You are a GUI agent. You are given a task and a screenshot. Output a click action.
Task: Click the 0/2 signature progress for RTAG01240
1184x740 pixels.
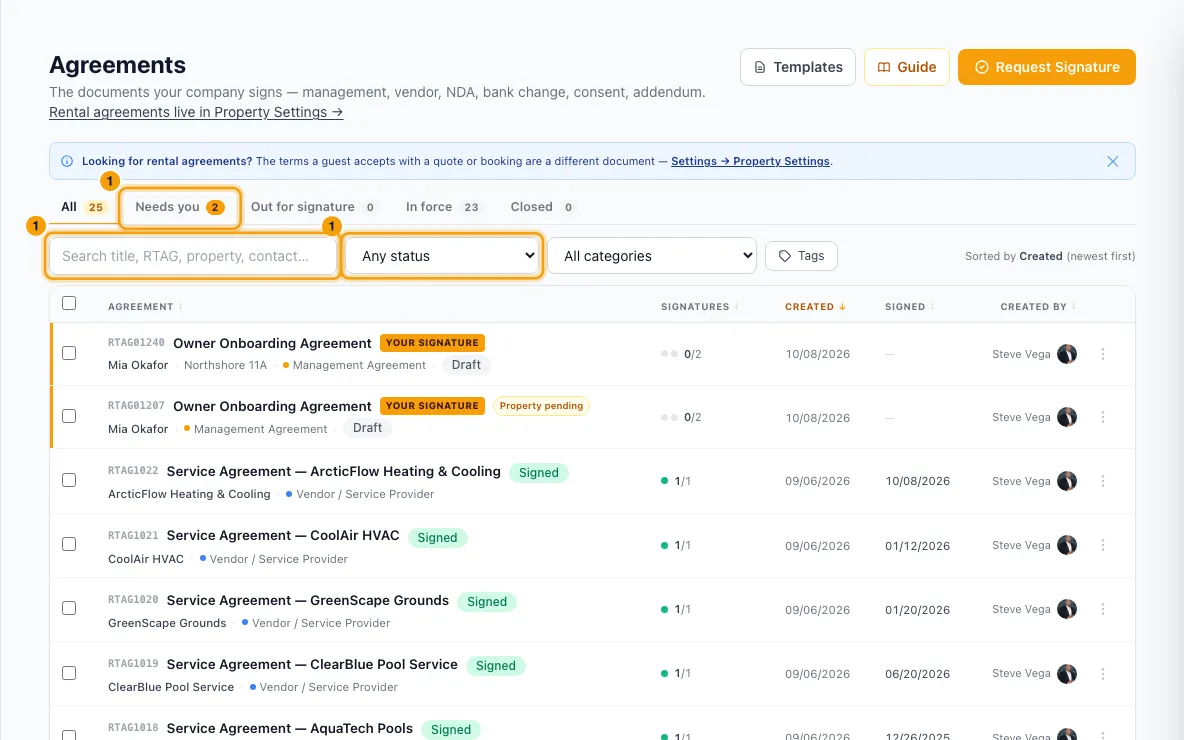pos(681,354)
